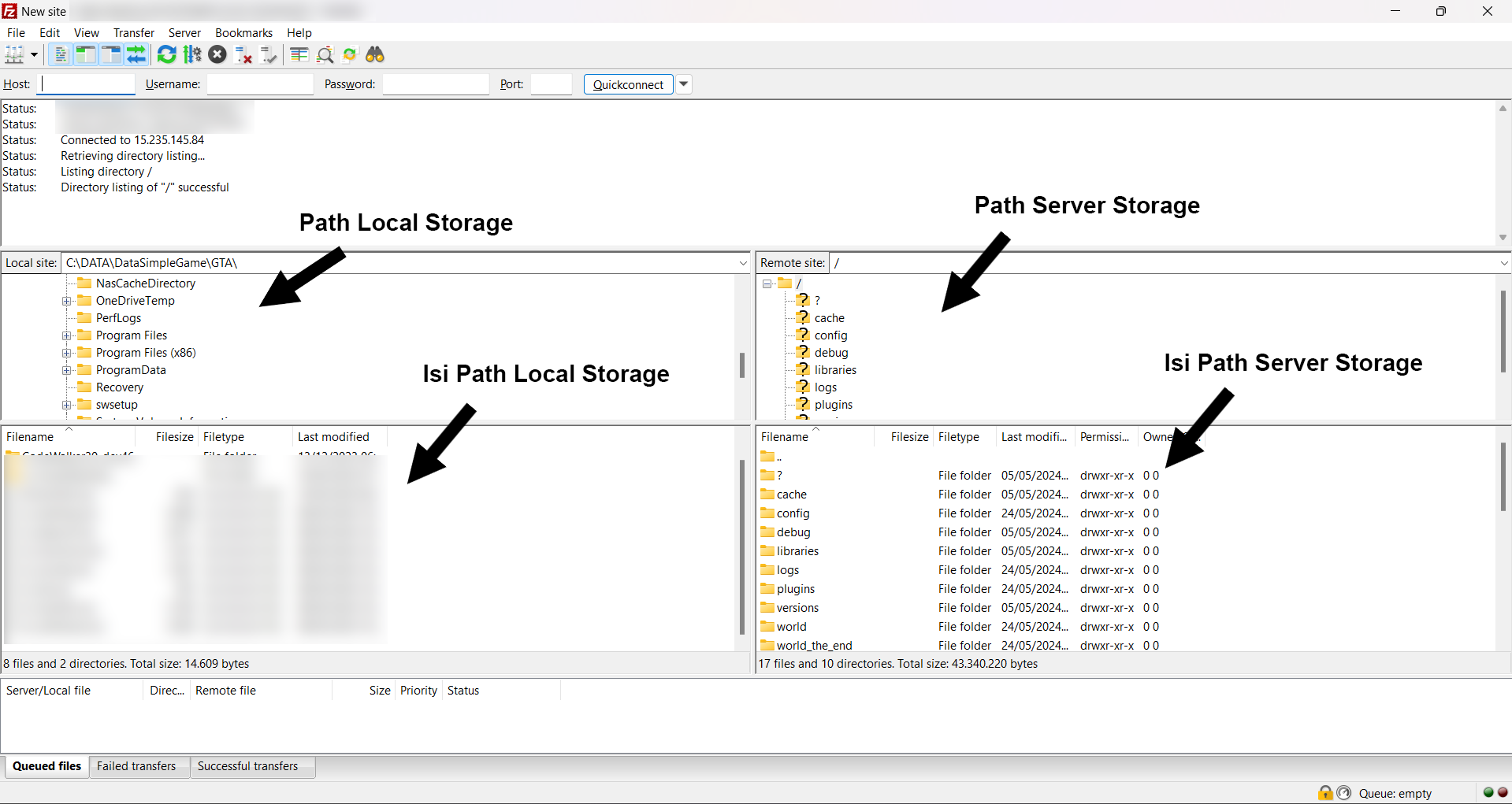
Task: Select the plugins folder in remote file list
Action: pos(795,589)
